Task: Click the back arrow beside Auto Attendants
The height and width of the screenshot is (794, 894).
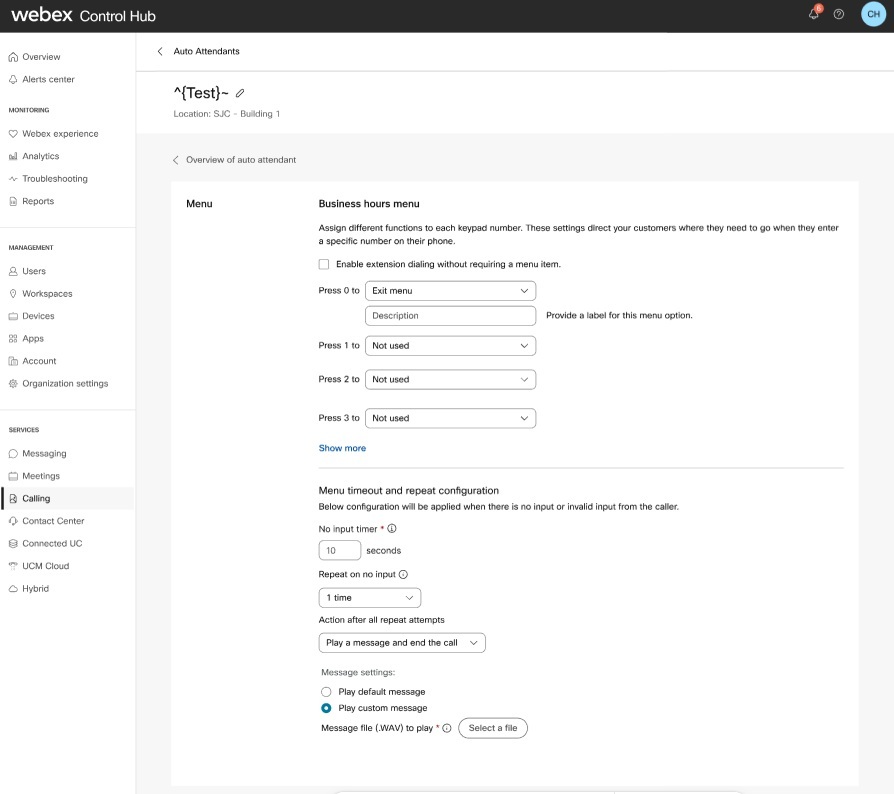Action: (160, 51)
